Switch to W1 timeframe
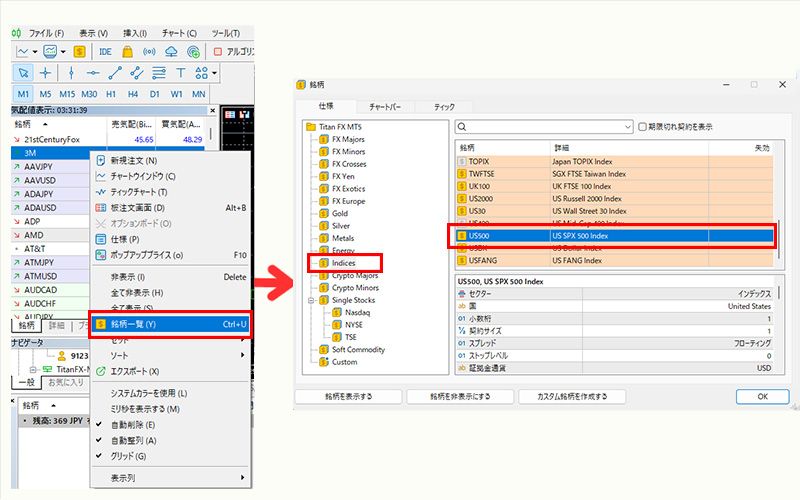 click(x=177, y=94)
